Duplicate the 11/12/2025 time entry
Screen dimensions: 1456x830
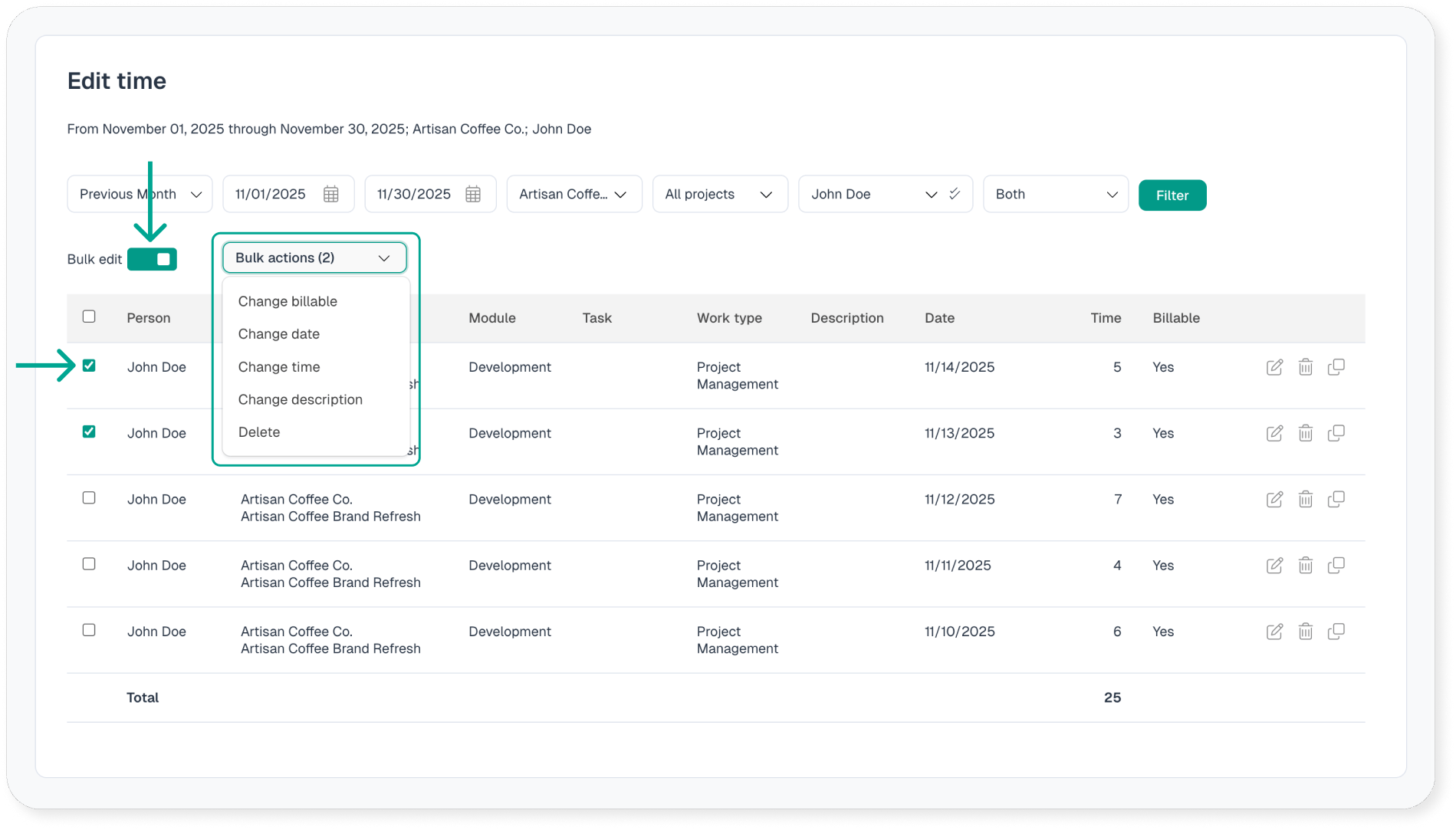1336,499
